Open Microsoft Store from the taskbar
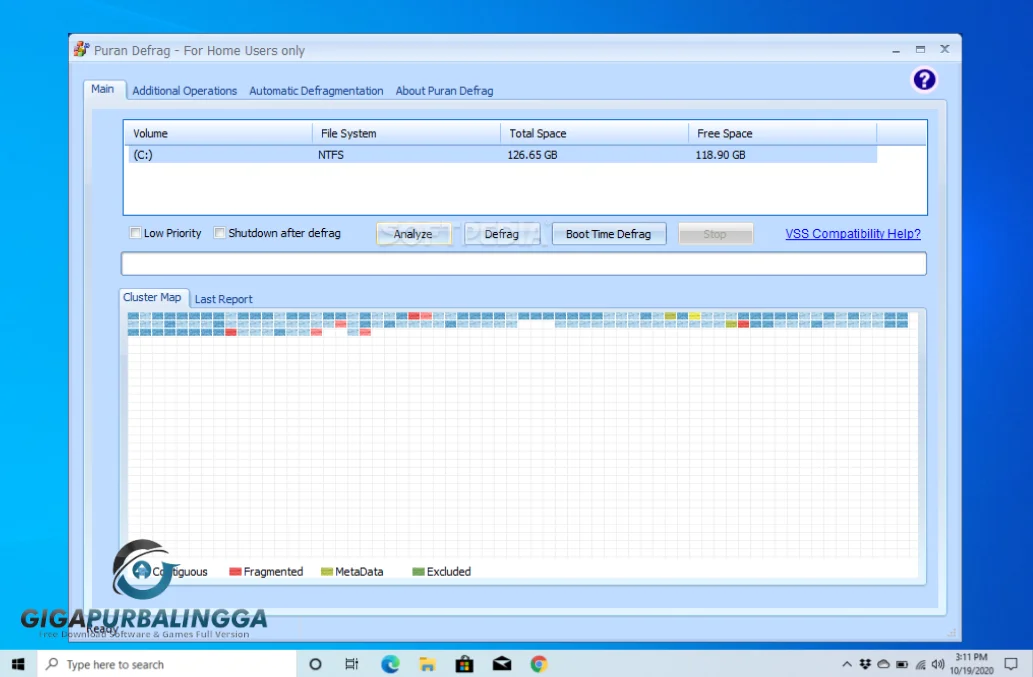 pyautogui.click(x=464, y=663)
